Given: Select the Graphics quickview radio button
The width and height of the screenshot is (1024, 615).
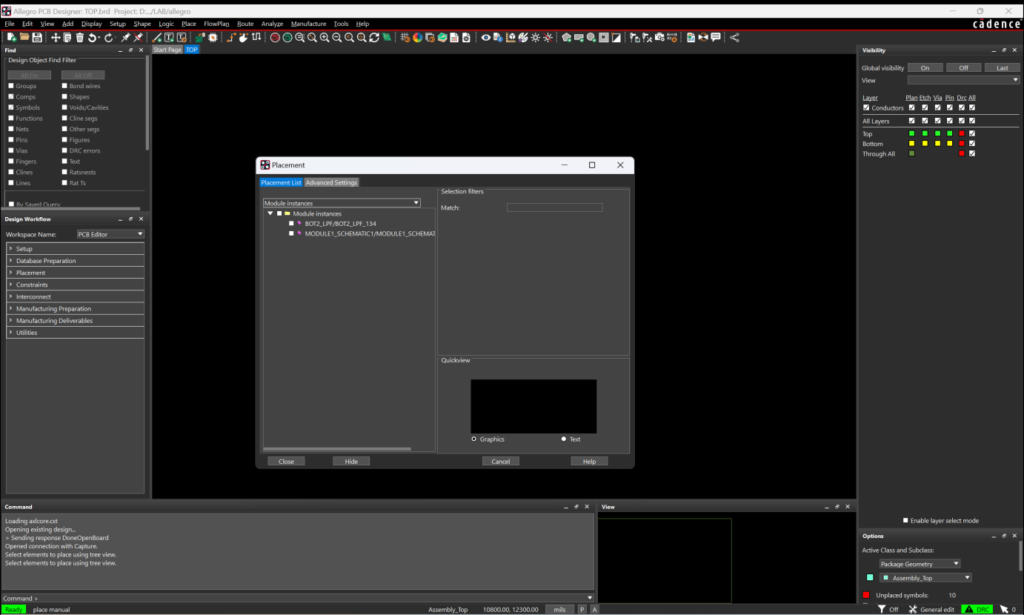Looking at the screenshot, I should tap(474, 439).
